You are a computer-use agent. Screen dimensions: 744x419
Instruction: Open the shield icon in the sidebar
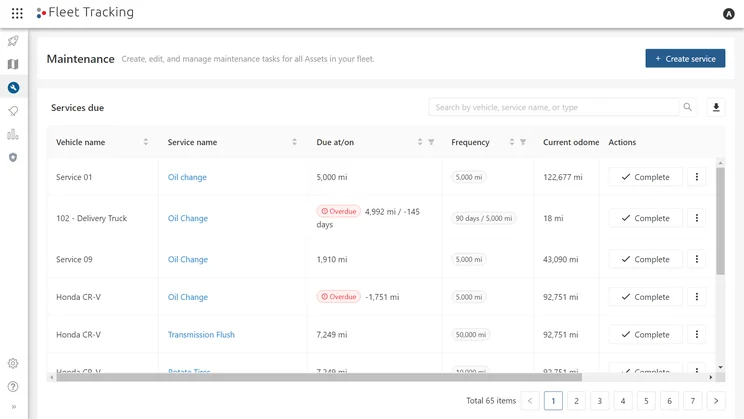[13, 158]
